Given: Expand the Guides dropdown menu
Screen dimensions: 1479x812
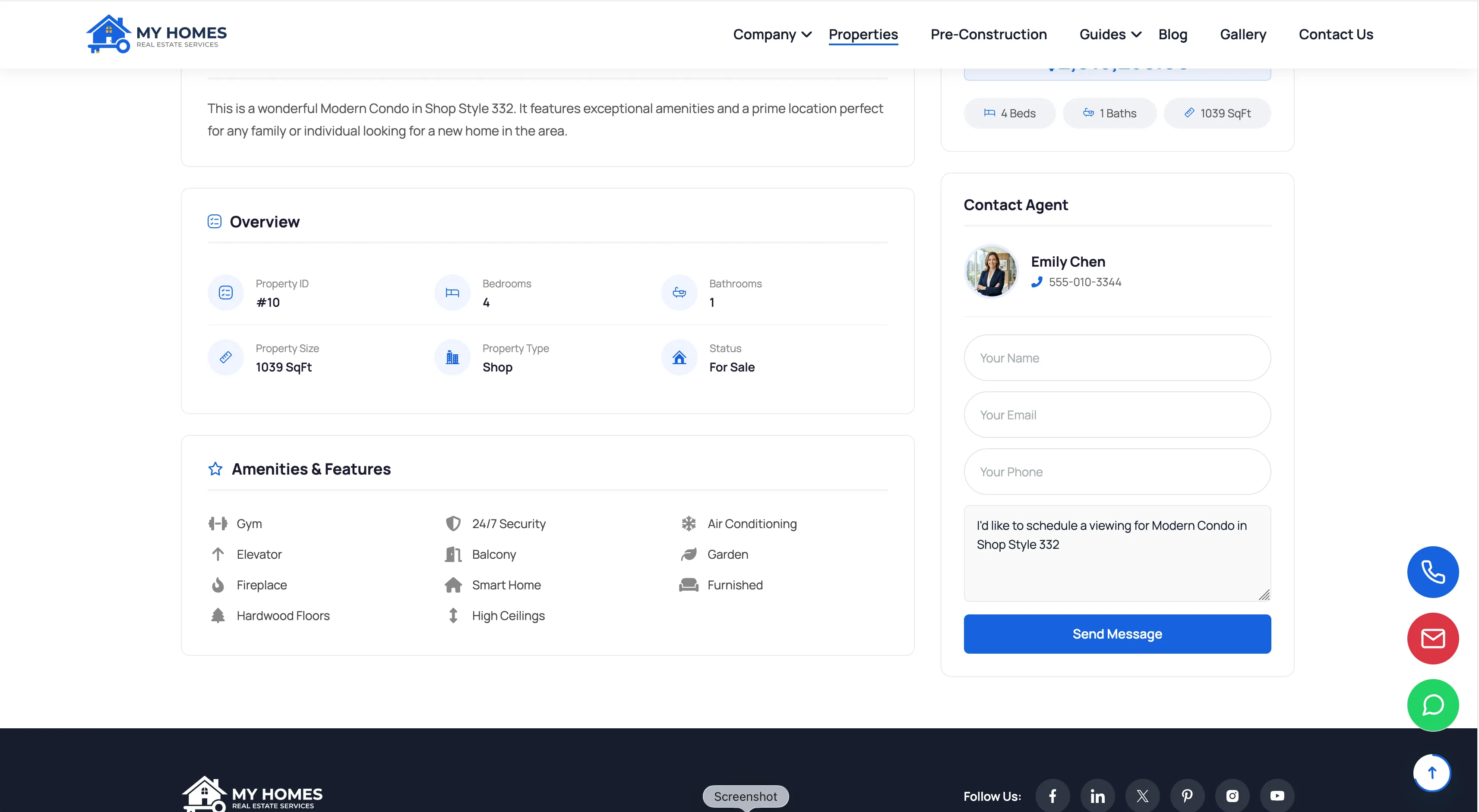Looking at the screenshot, I should (1110, 35).
